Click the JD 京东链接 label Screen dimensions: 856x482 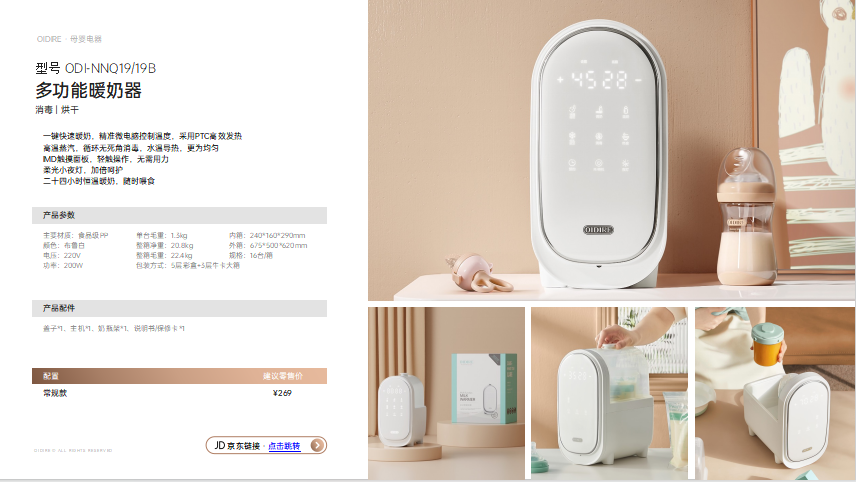pos(237,445)
